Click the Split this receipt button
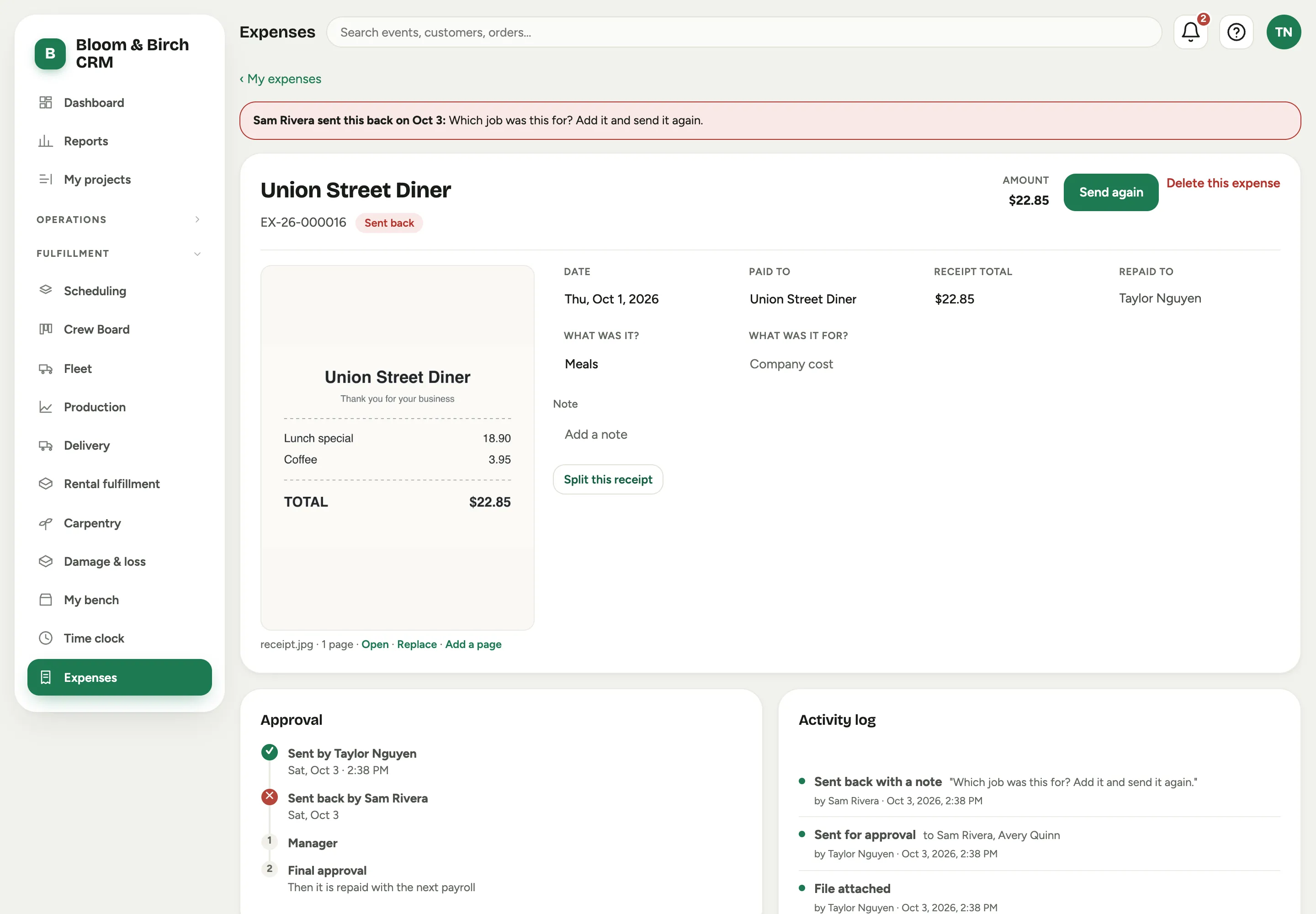Screen dimensions: 1316x914 tap(608, 479)
